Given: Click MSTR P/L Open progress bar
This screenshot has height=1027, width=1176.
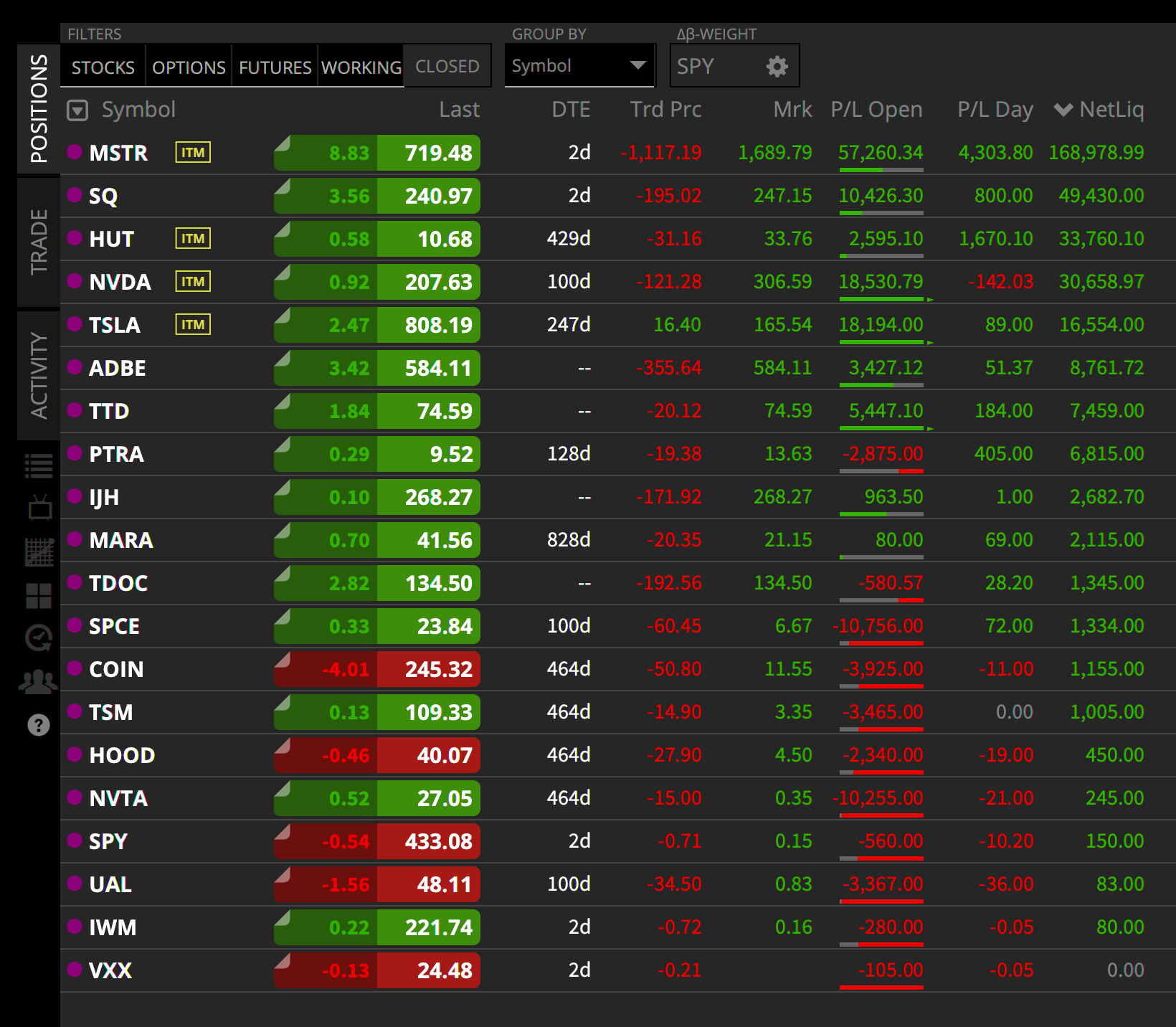Looking at the screenshot, I should [881, 170].
